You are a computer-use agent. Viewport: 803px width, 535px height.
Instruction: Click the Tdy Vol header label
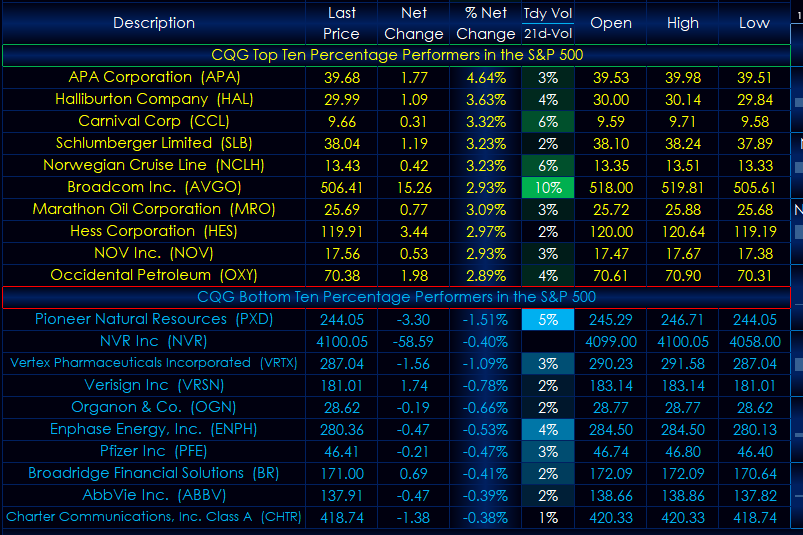coord(548,13)
